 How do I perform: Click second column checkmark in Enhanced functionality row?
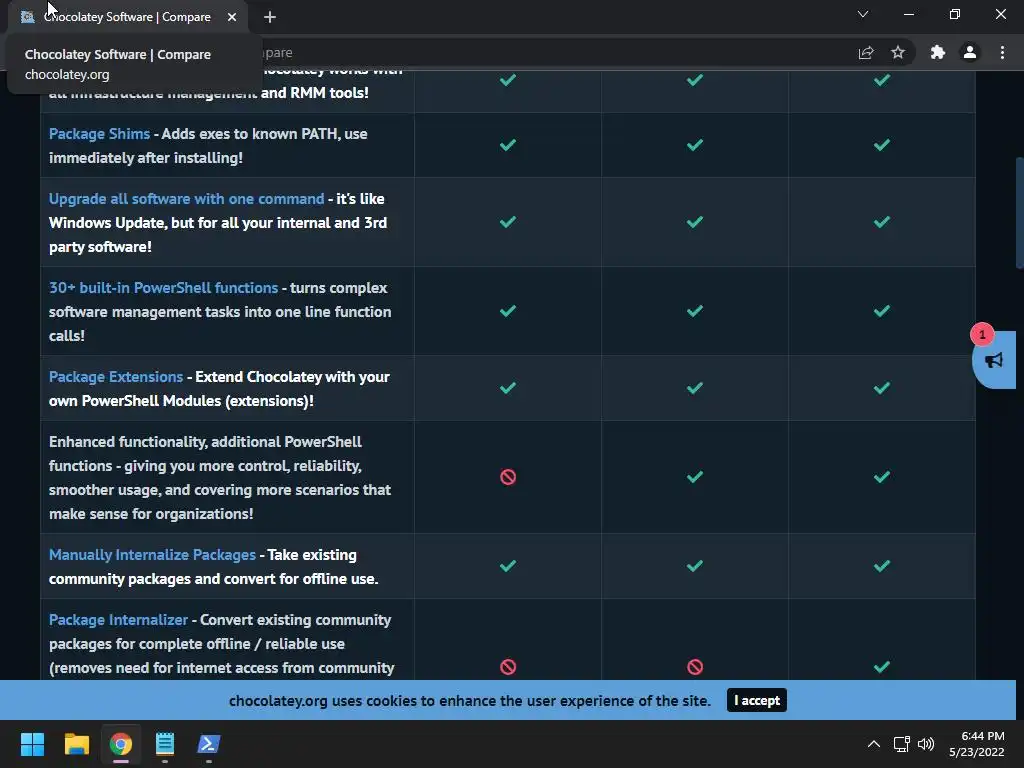coord(695,477)
